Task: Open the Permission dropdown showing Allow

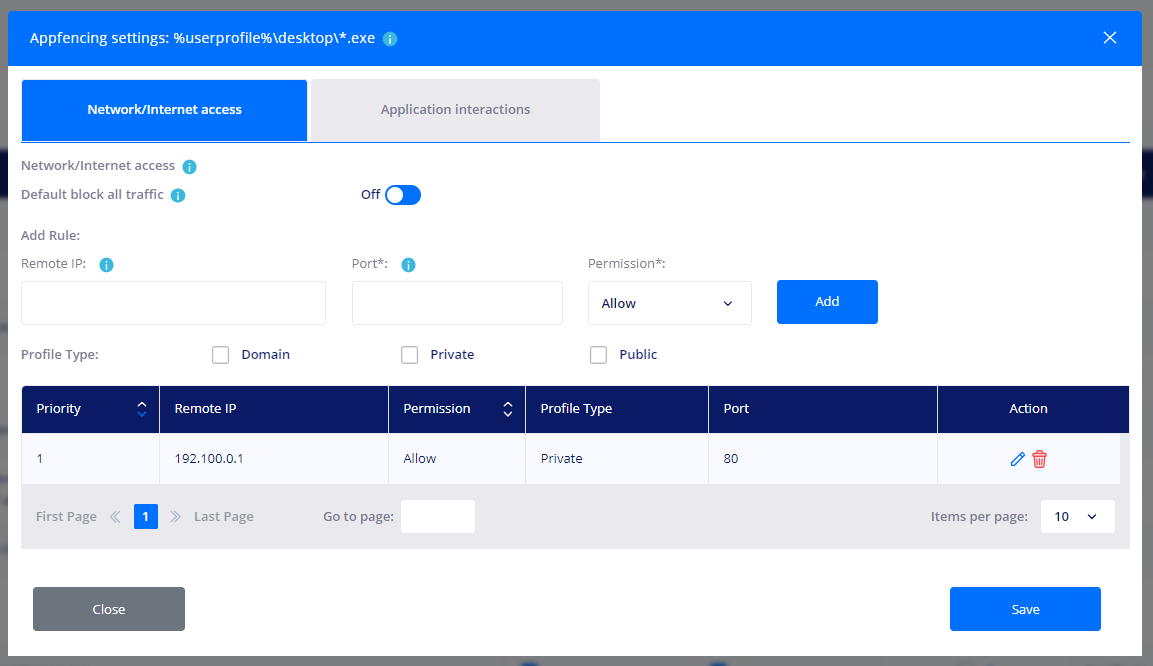Action: pyautogui.click(x=669, y=303)
